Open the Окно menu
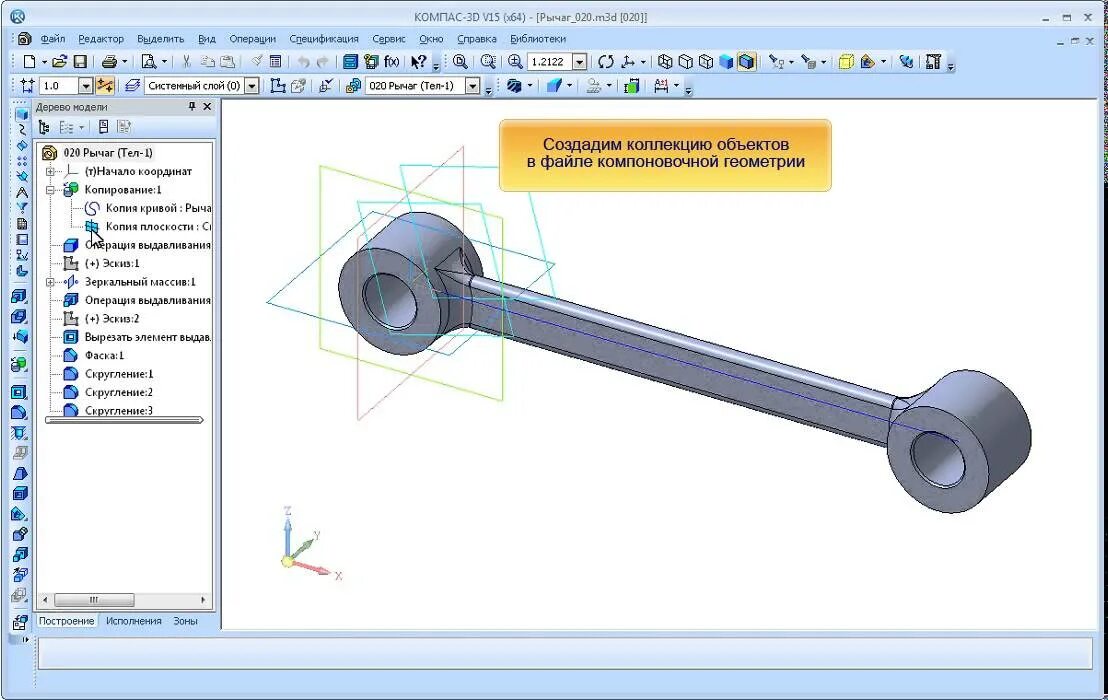The image size is (1108, 700). pos(431,39)
